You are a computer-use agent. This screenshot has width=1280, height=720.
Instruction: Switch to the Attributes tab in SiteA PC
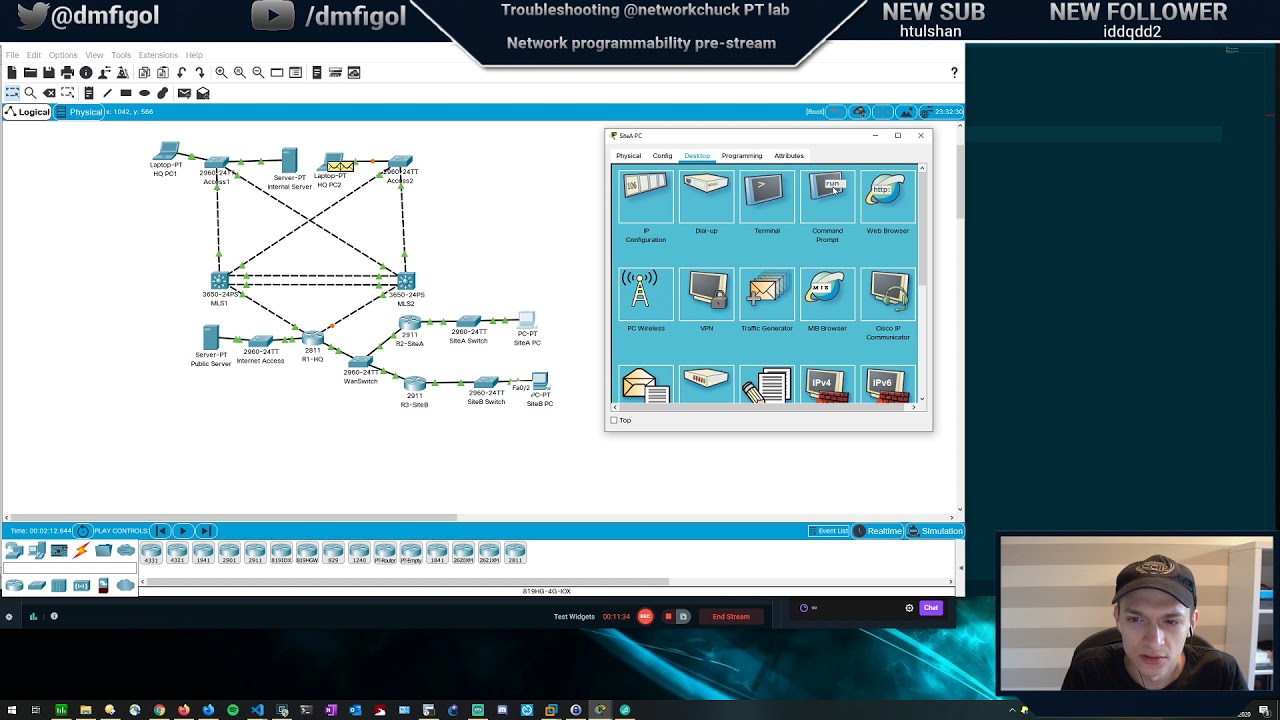point(789,156)
